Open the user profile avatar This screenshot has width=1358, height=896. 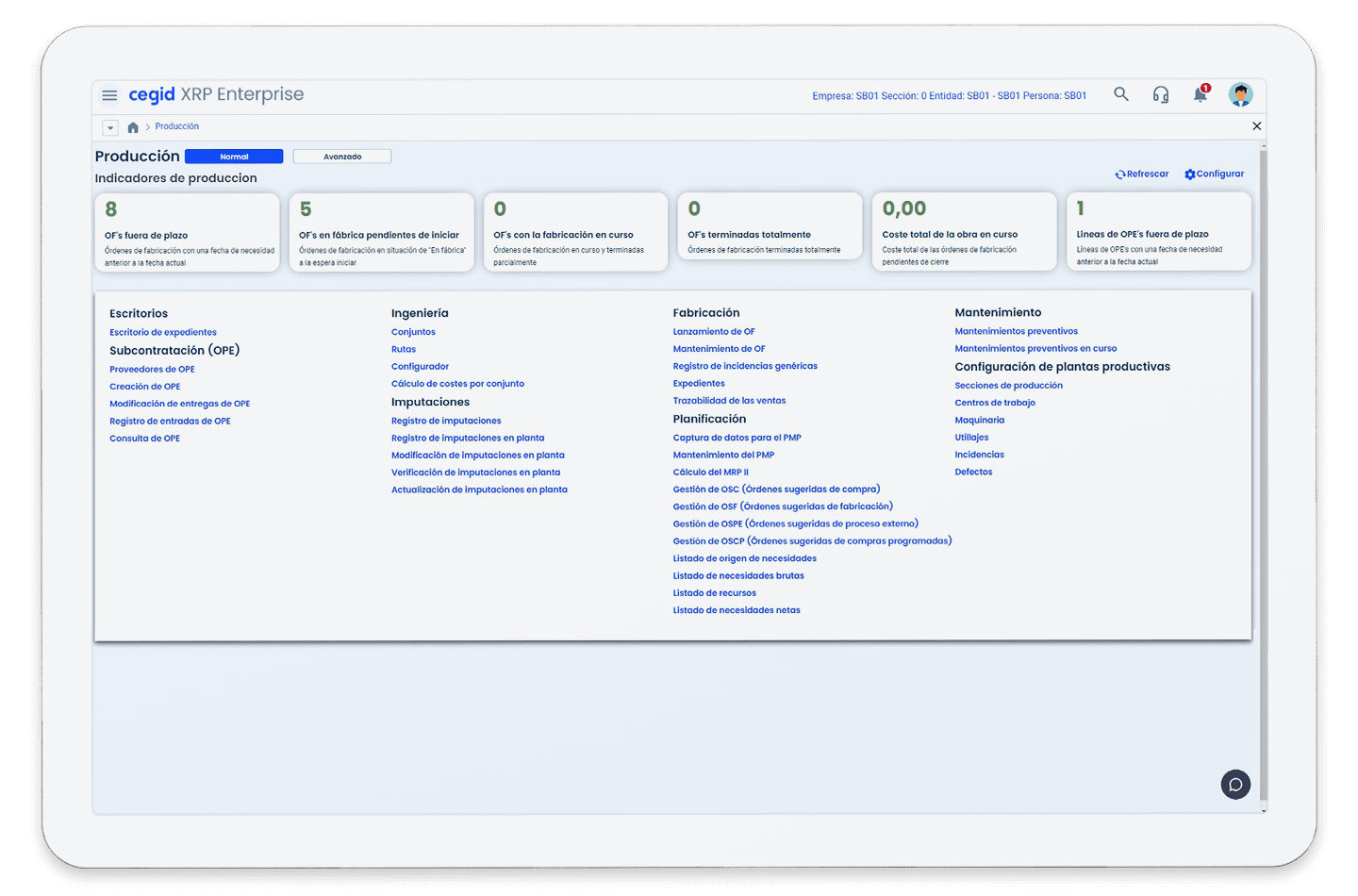point(1240,94)
